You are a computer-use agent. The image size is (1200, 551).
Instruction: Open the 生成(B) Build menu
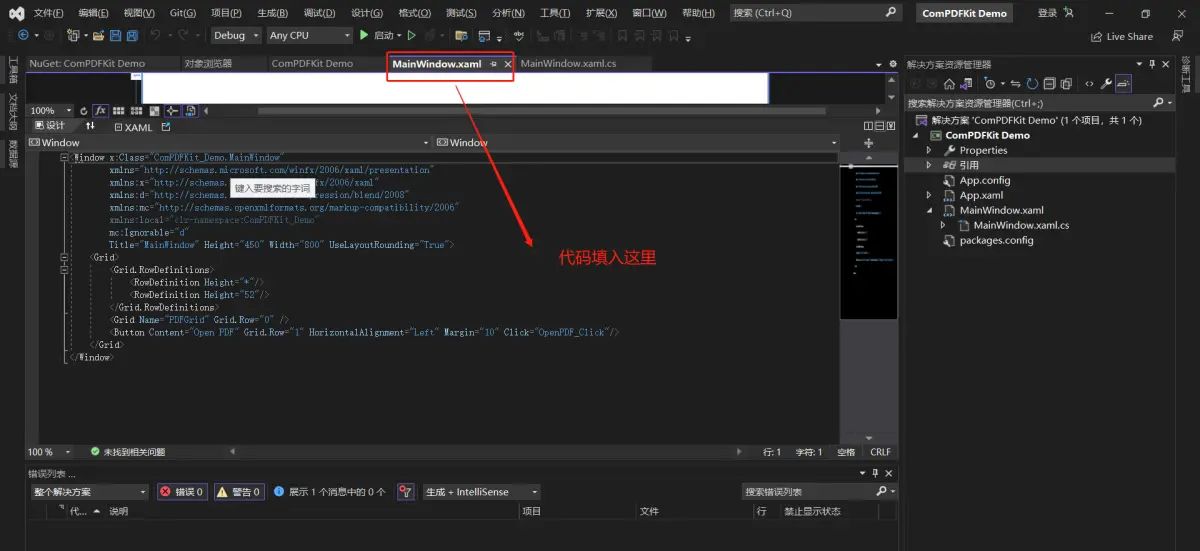tap(272, 13)
